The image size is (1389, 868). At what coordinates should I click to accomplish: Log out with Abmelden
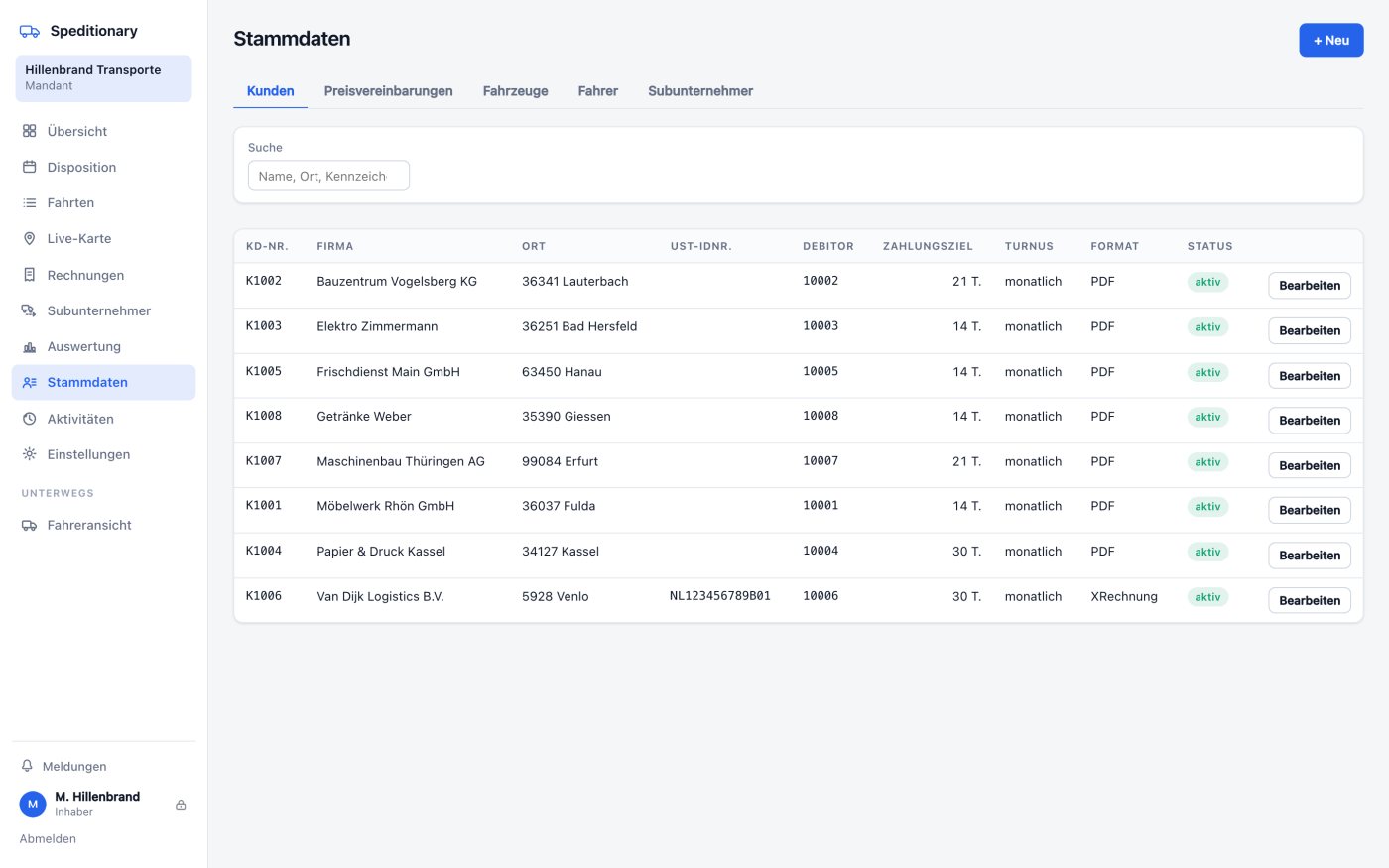pyautogui.click(x=48, y=839)
